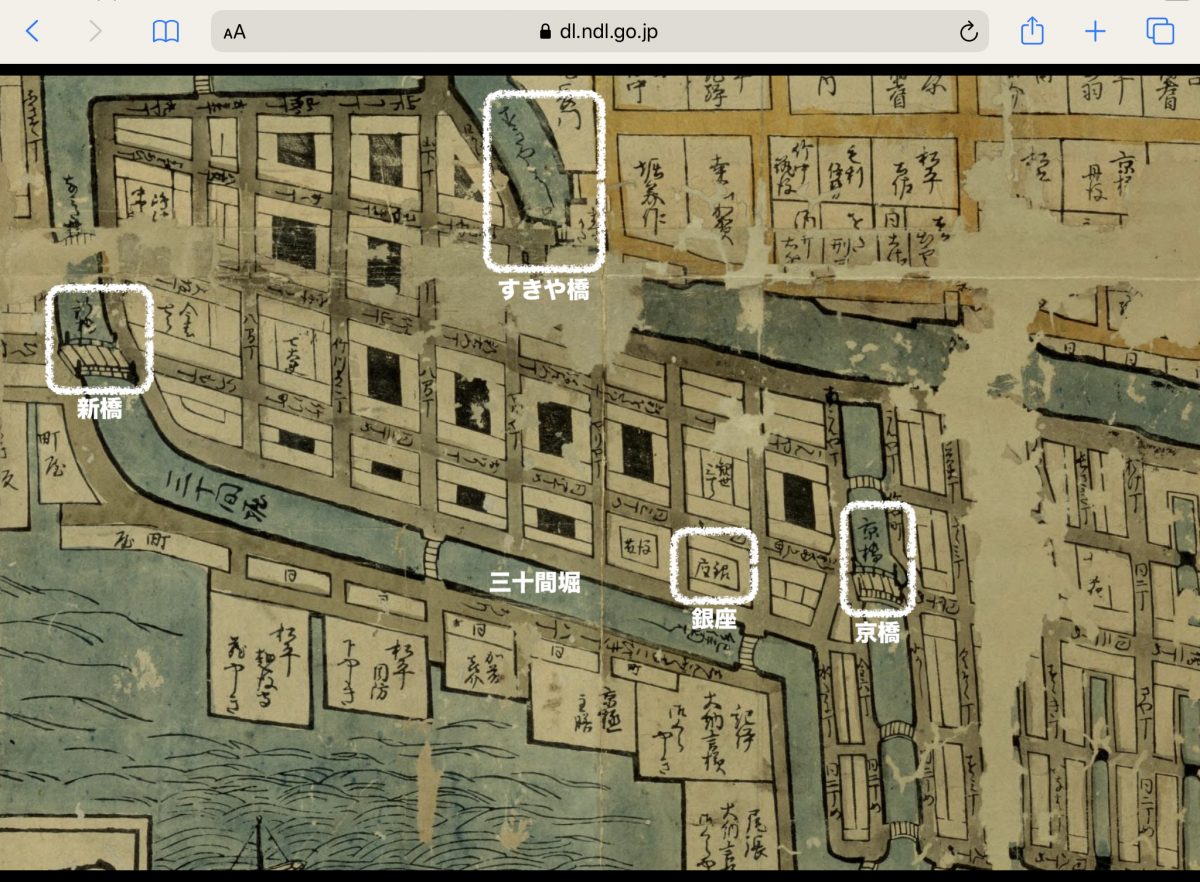The width and height of the screenshot is (1200, 882).
Task: Tap the forward navigation arrow
Action: click(95, 31)
